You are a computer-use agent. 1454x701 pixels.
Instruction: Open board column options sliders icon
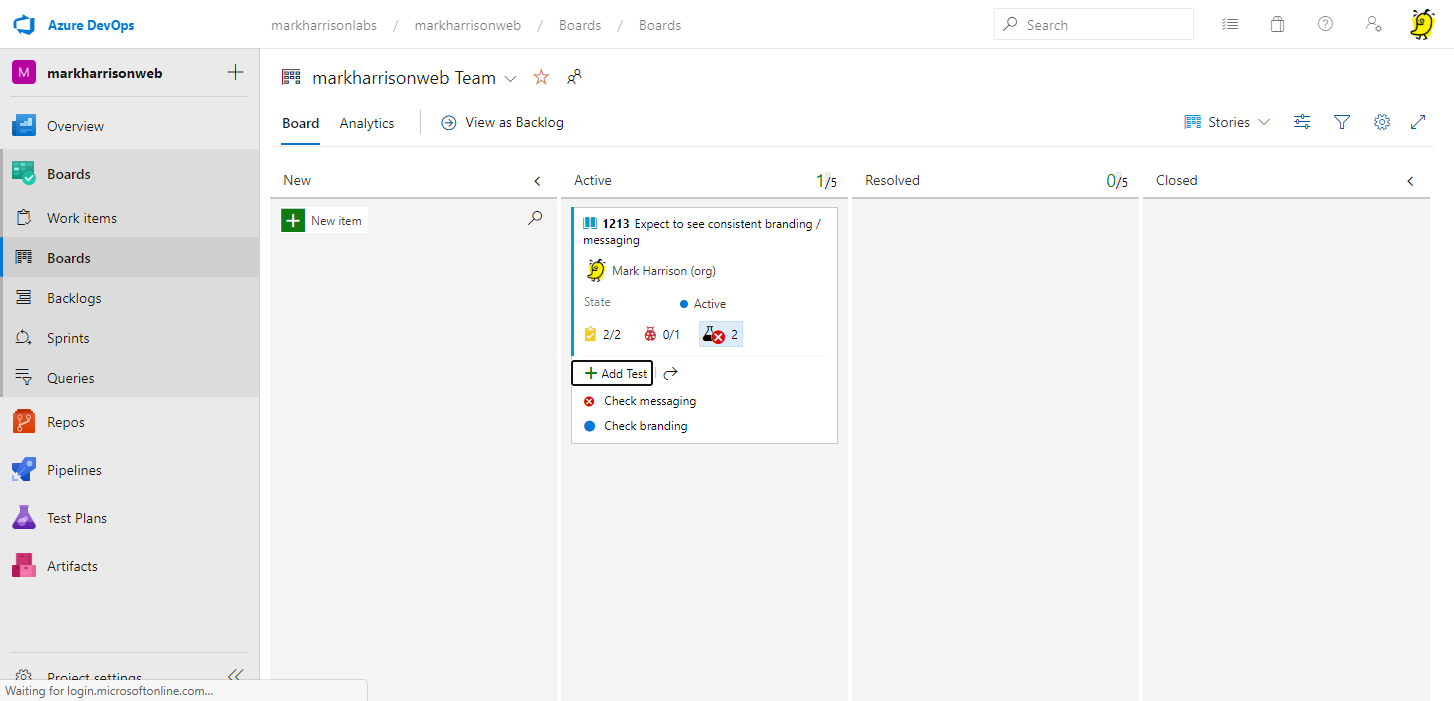tap(1302, 122)
